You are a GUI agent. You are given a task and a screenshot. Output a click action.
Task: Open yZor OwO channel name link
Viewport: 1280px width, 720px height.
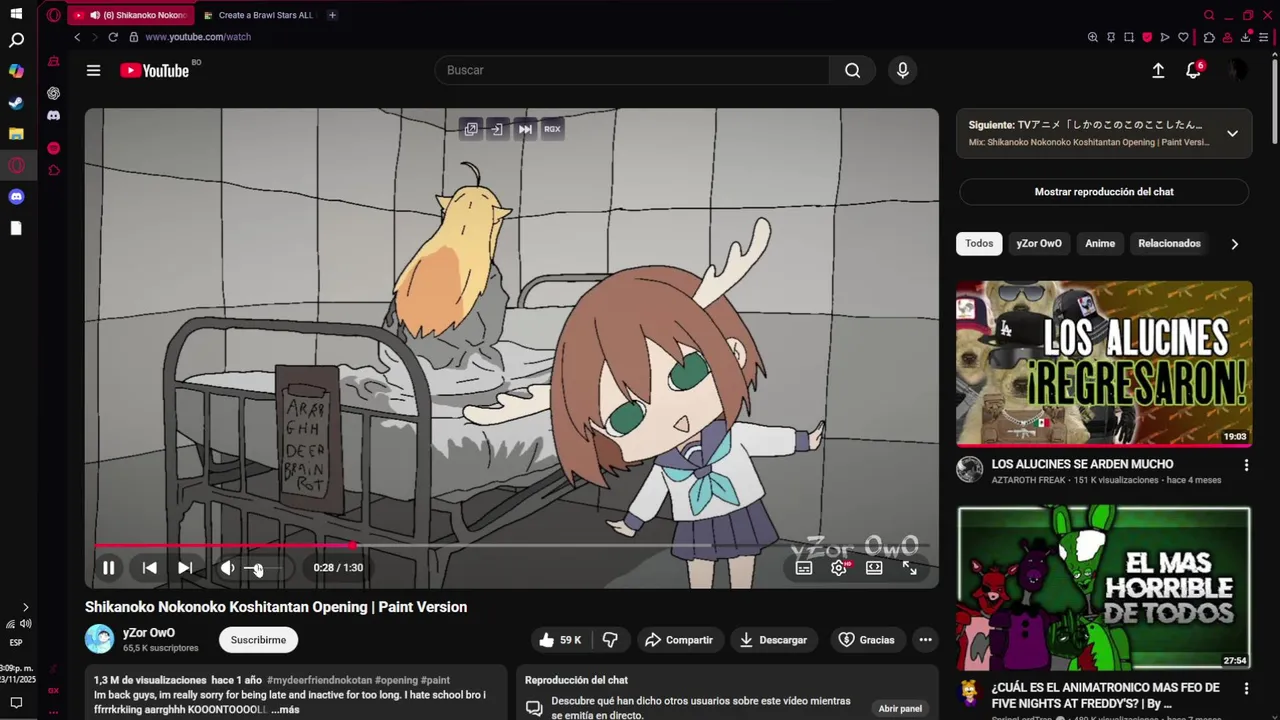tap(149, 632)
